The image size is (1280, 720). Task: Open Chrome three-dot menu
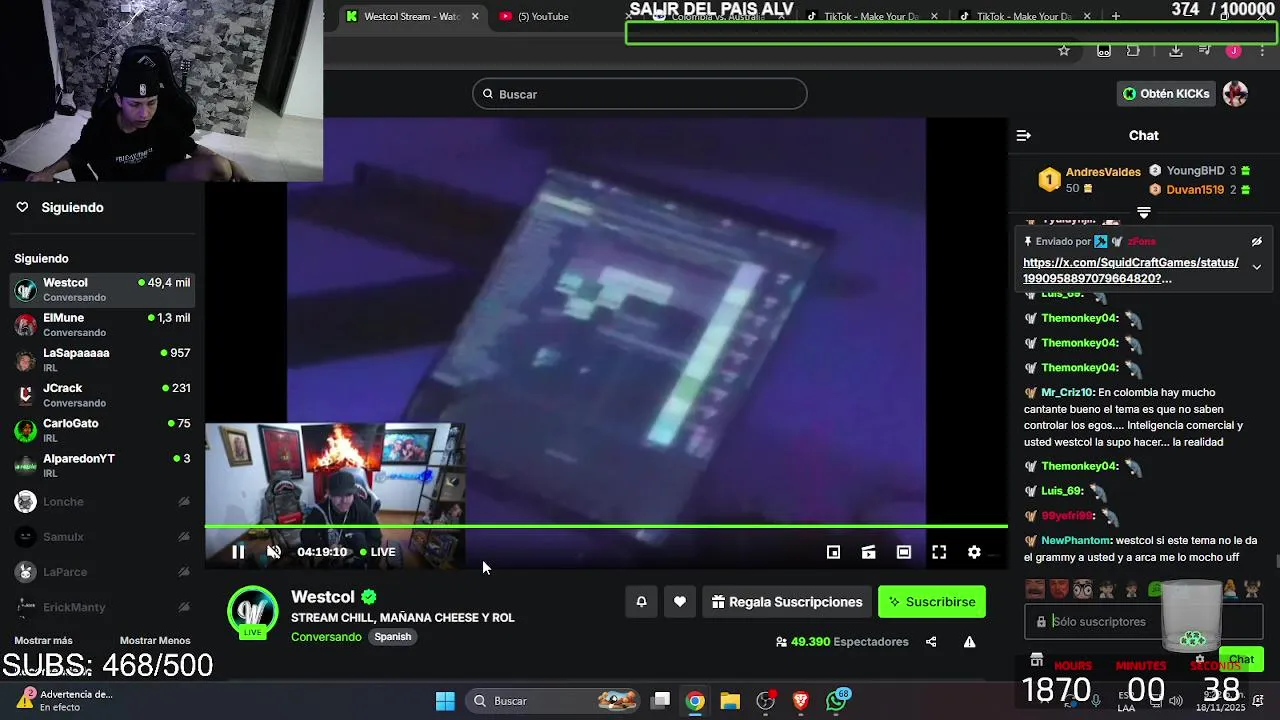coord(1262,51)
